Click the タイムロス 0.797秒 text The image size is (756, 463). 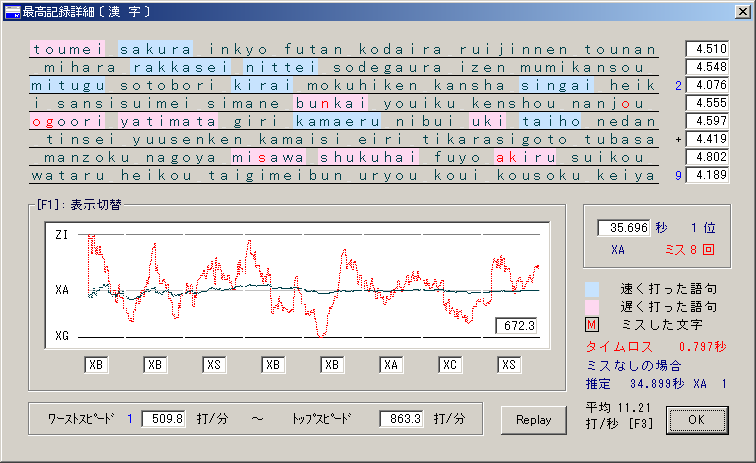click(656, 346)
